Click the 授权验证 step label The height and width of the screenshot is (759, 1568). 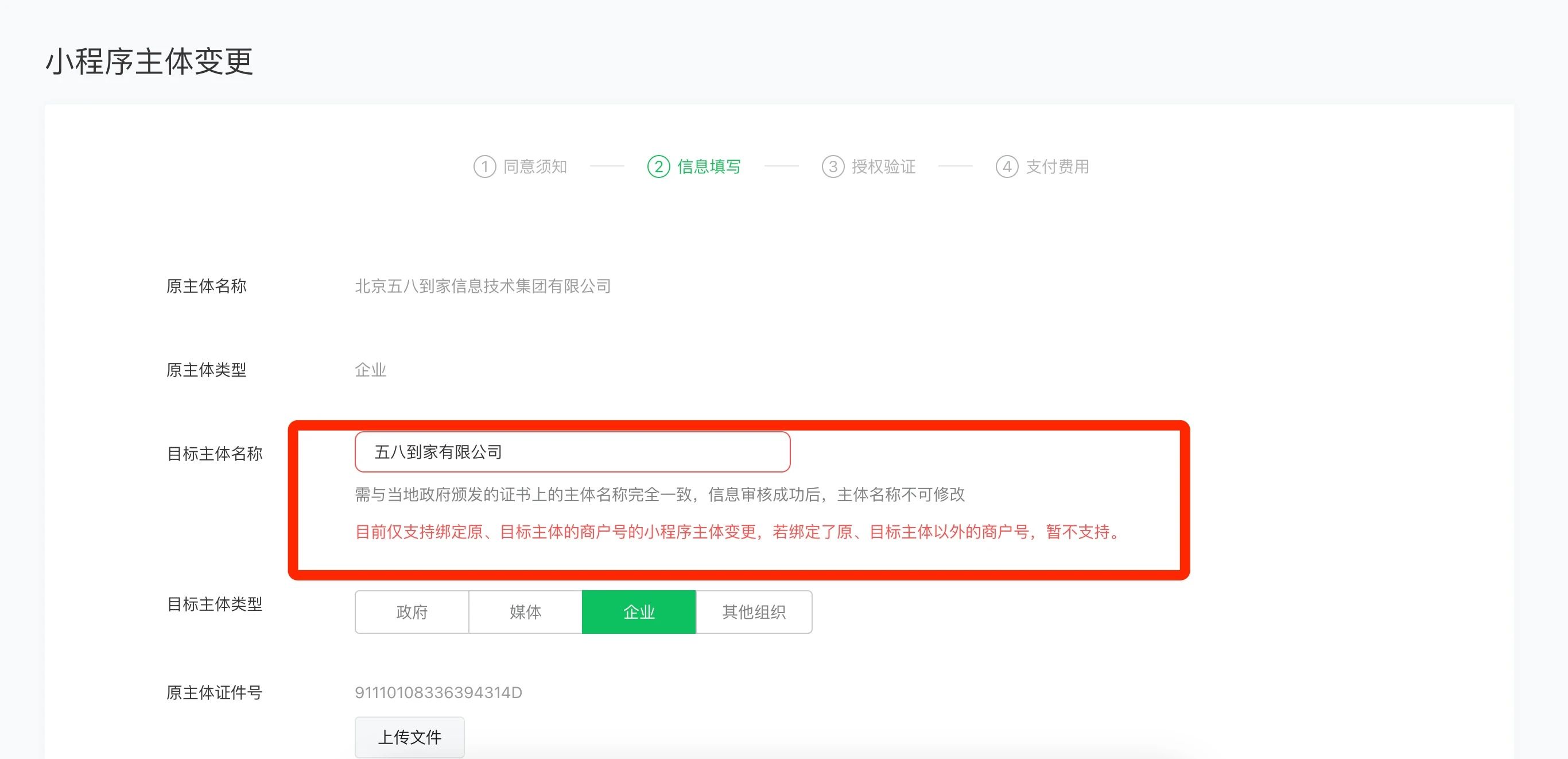883,166
